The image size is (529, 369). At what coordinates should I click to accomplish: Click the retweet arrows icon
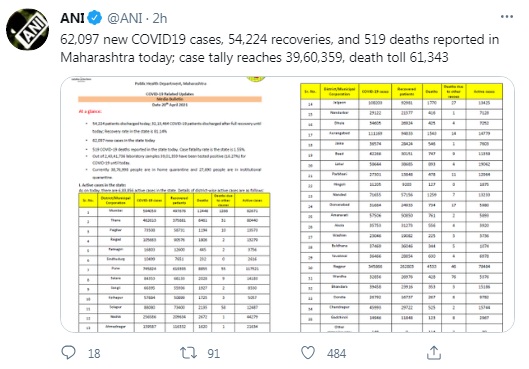[x=188, y=353]
